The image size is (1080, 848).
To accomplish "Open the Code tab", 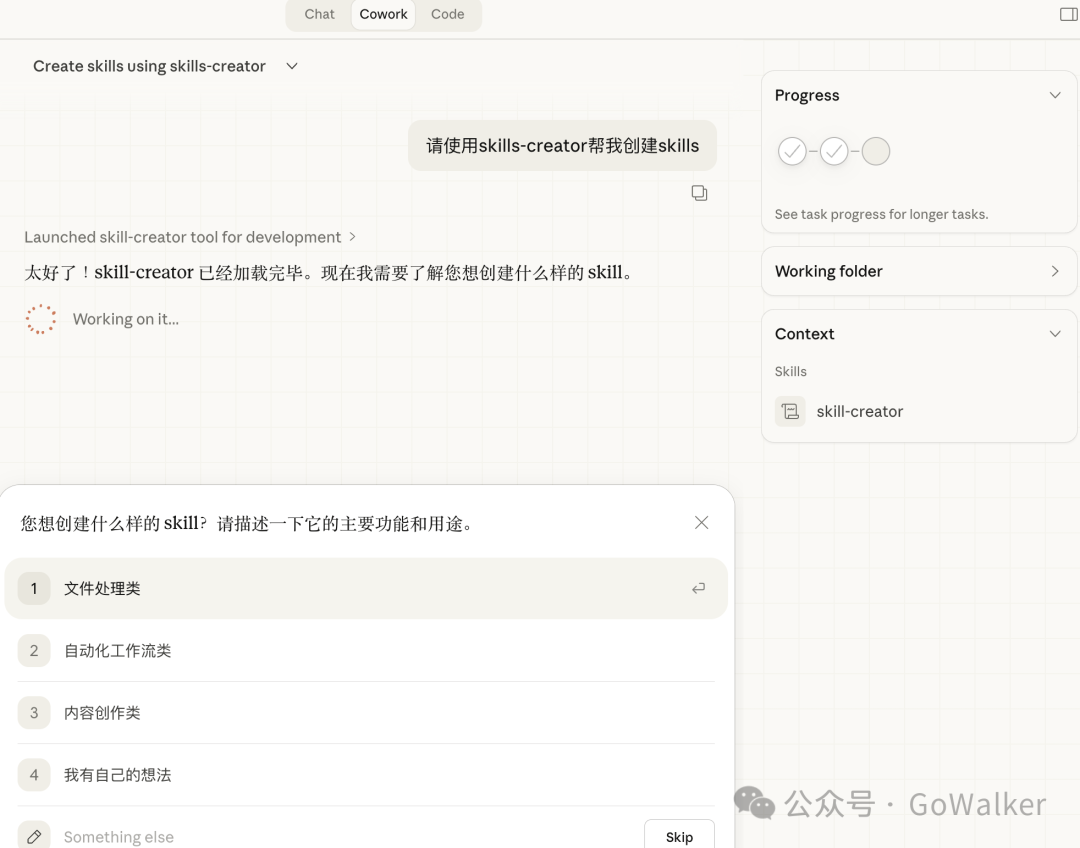I will (x=447, y=14).
